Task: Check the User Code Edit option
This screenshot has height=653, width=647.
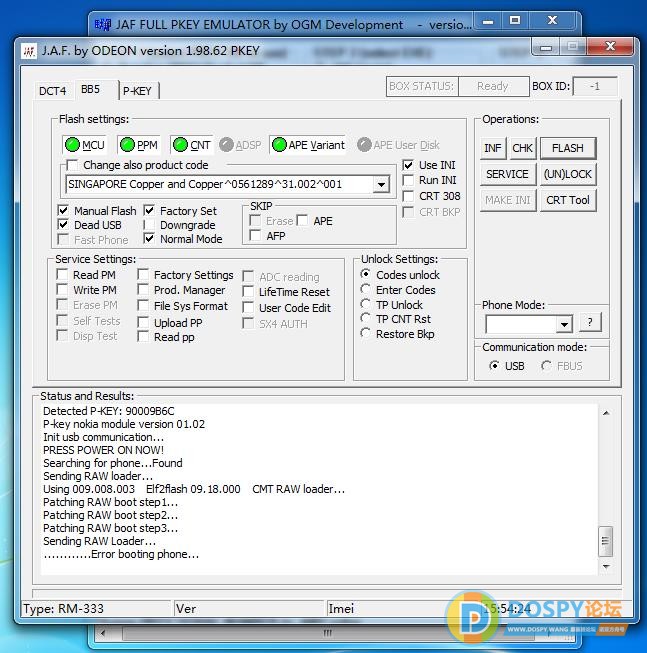Action: pos(248,308)
